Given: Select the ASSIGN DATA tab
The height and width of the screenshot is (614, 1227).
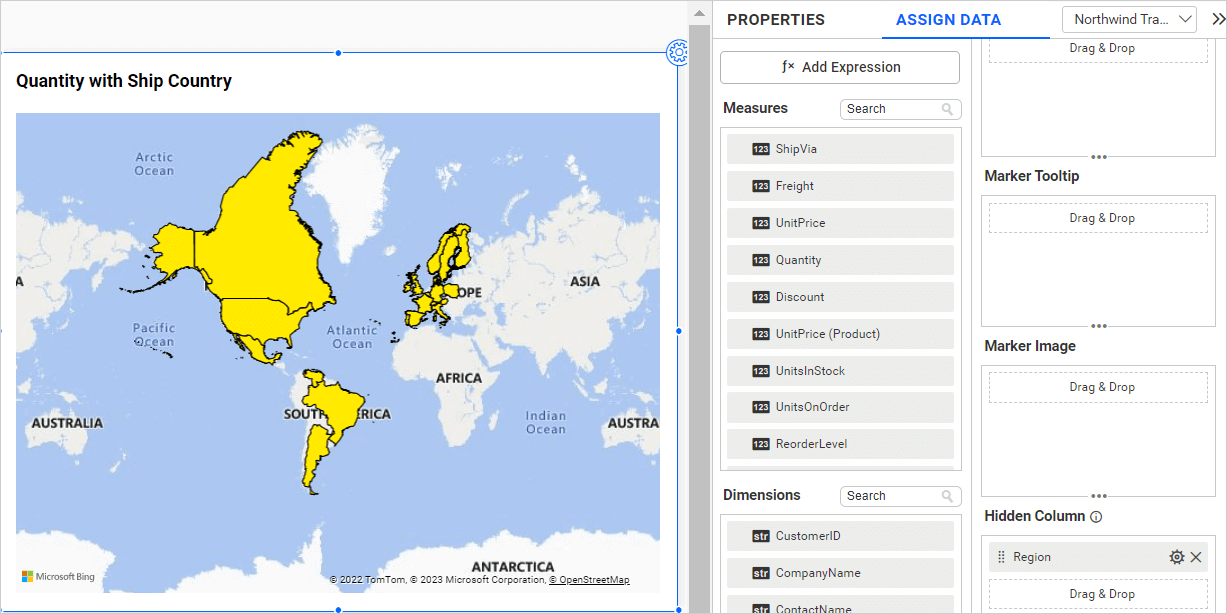Looking at the screenshot, I should (x=948, y=20).
